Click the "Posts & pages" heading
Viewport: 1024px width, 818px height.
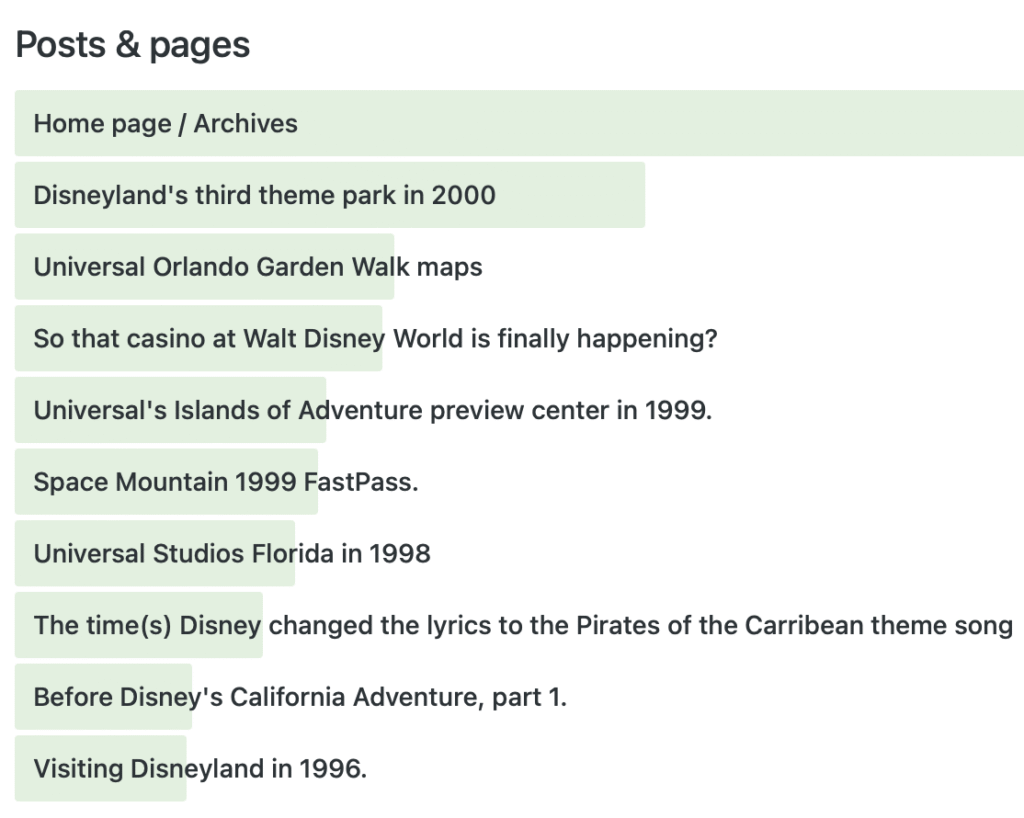click(133, 45)
